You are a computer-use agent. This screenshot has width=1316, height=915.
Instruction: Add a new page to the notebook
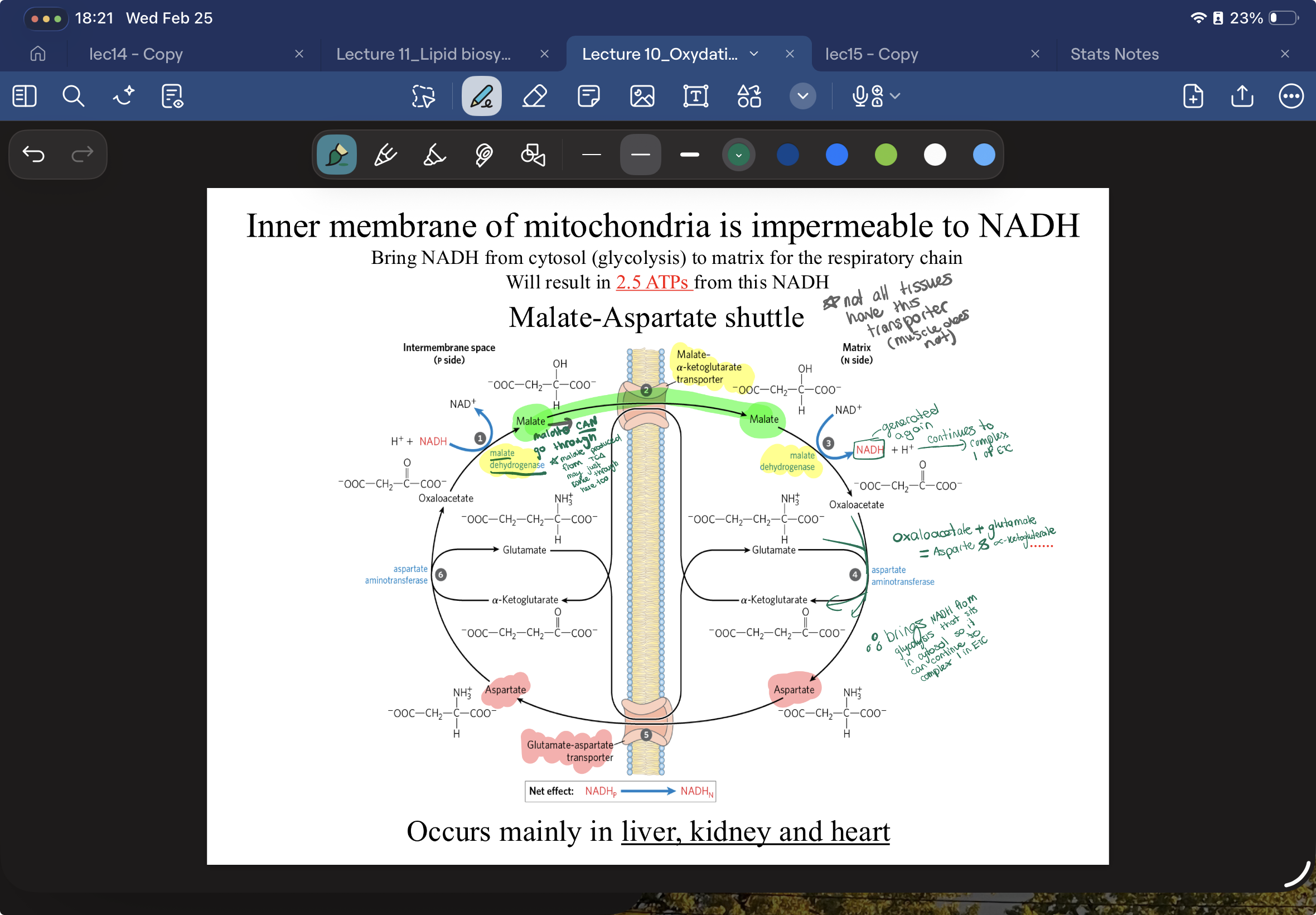coord(1192,96)
